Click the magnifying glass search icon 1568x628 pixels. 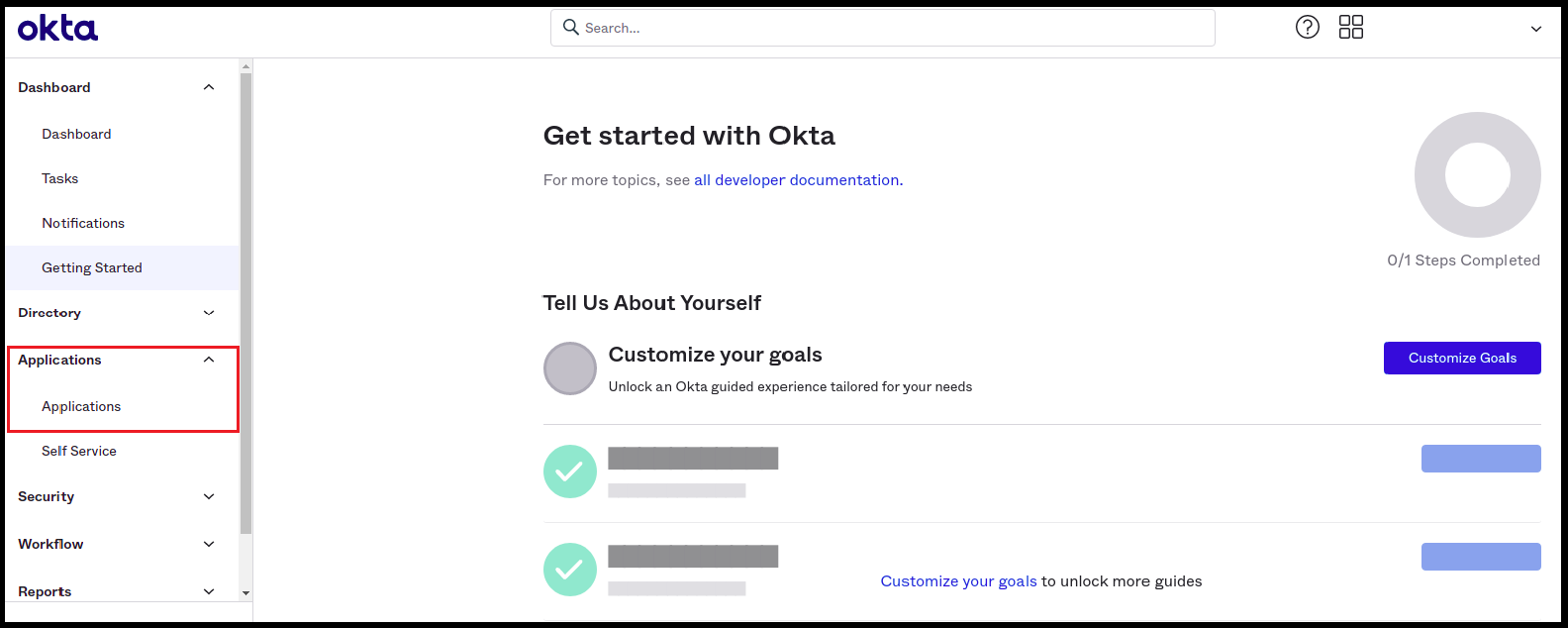click(571, 27)
